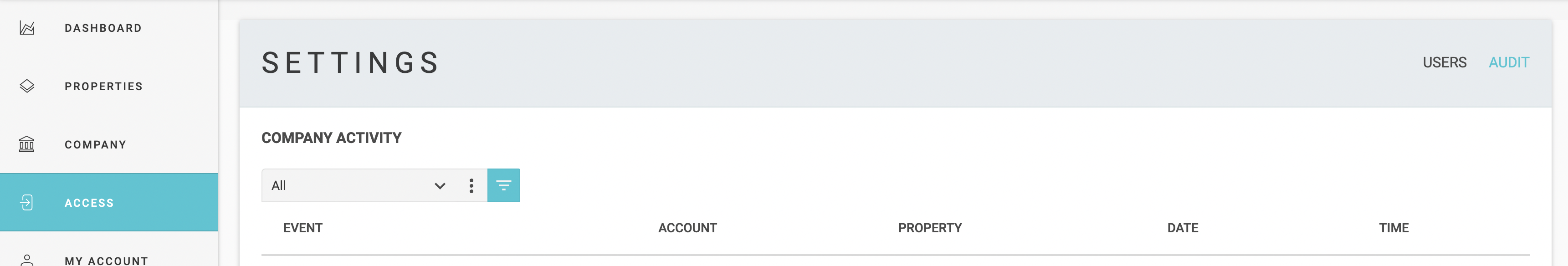Screen dimensions: 1568x266
Task: Click the Properties layers icon
Action: click(27, 87)
